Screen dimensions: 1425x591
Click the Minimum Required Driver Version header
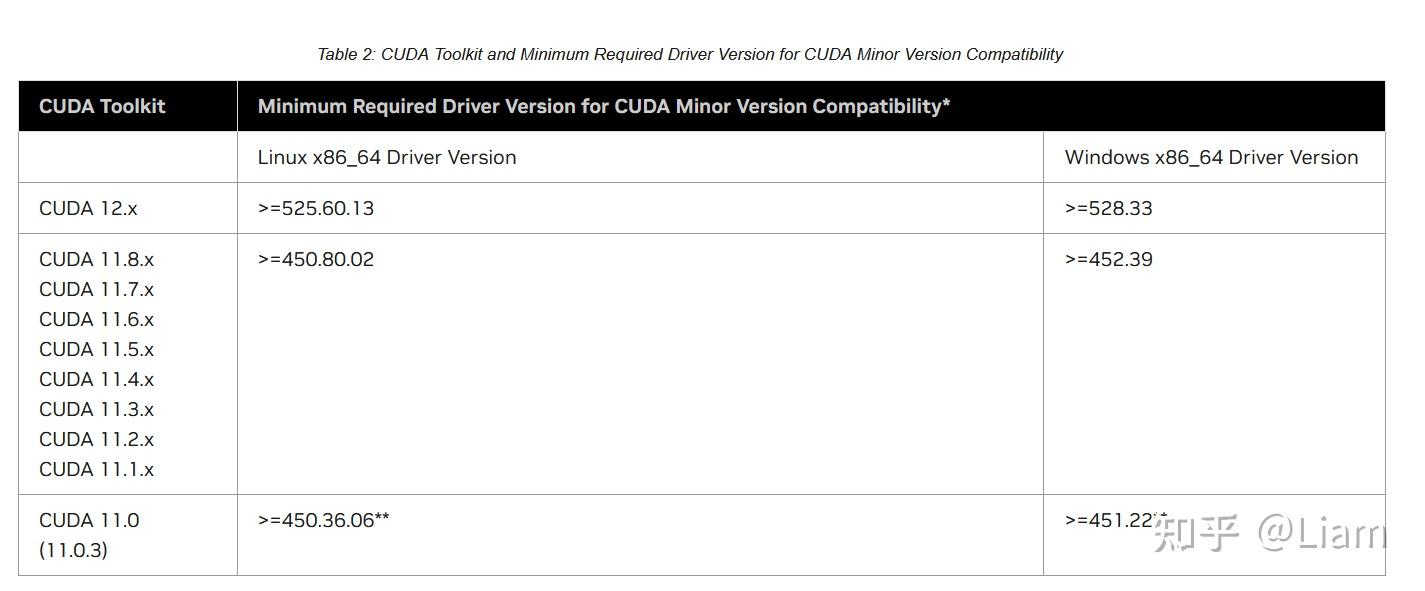[603, 106]
